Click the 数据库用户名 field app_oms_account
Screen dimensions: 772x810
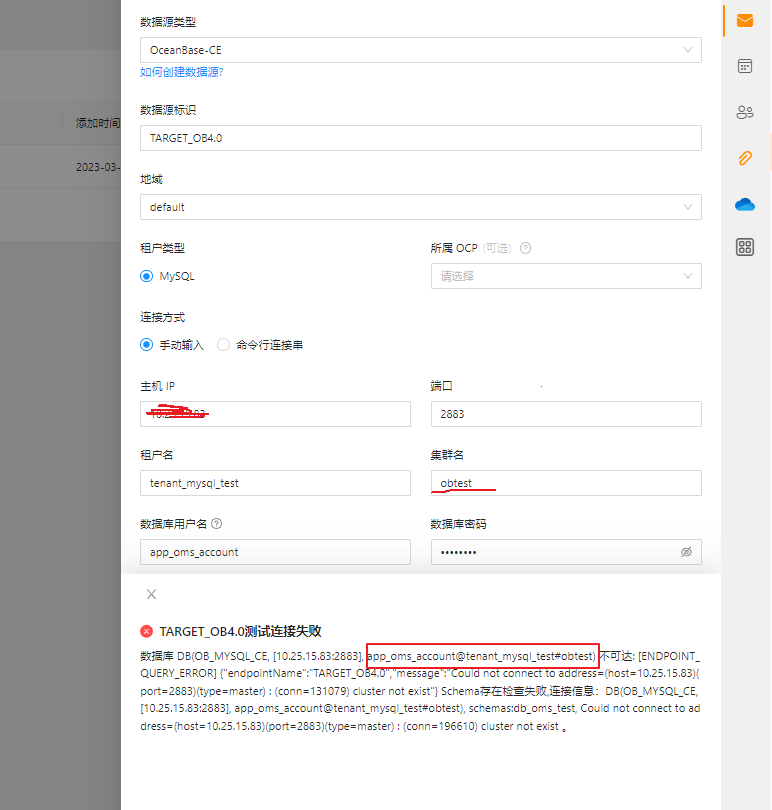(275, 552)
